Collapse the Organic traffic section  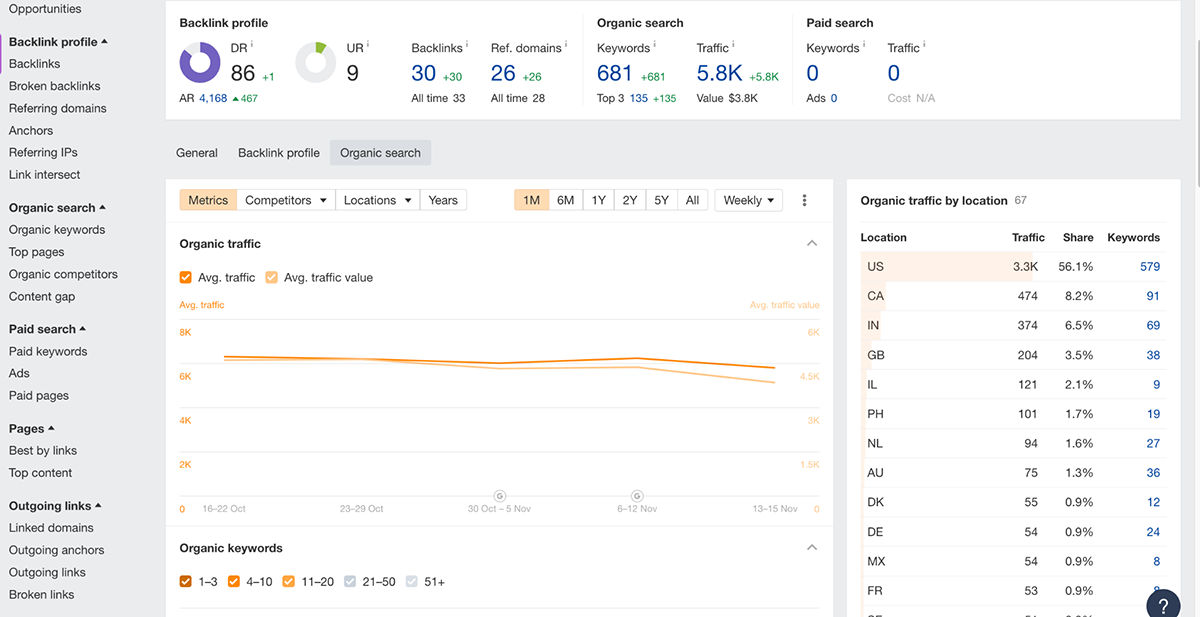(x=812, y=243)
